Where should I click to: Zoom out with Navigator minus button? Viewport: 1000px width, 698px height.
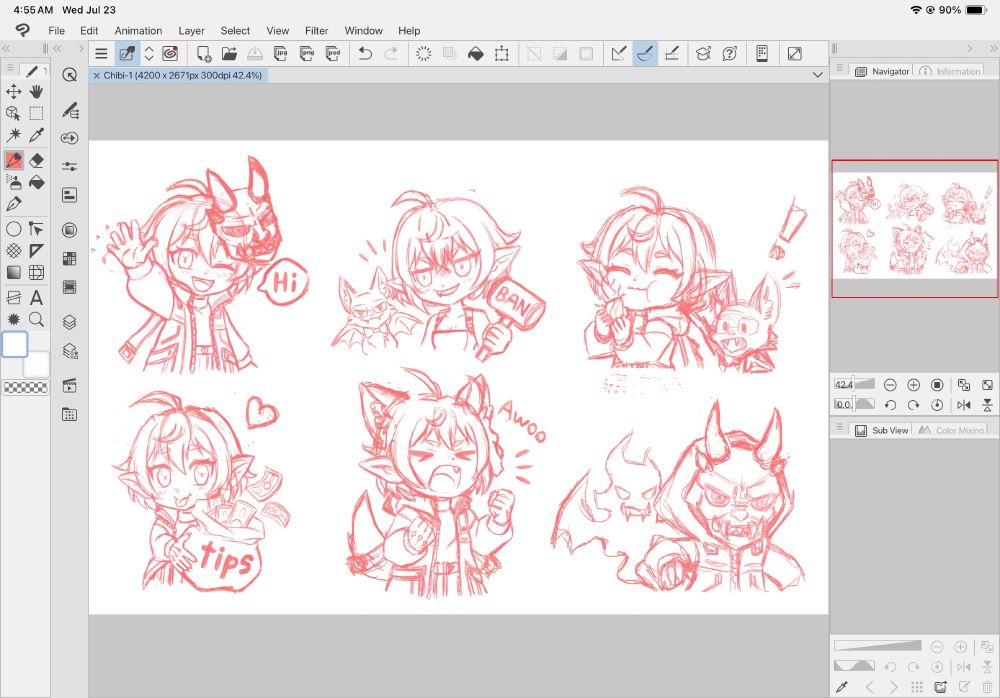point(890,385)
